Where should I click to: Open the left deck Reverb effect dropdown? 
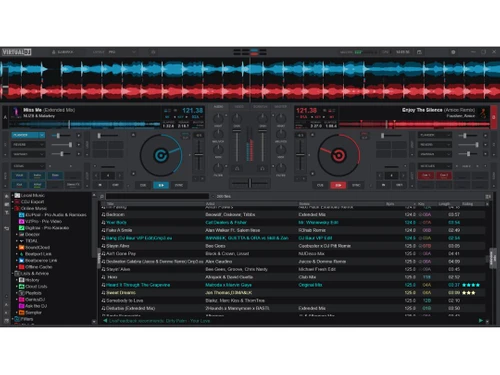[42, 145]
